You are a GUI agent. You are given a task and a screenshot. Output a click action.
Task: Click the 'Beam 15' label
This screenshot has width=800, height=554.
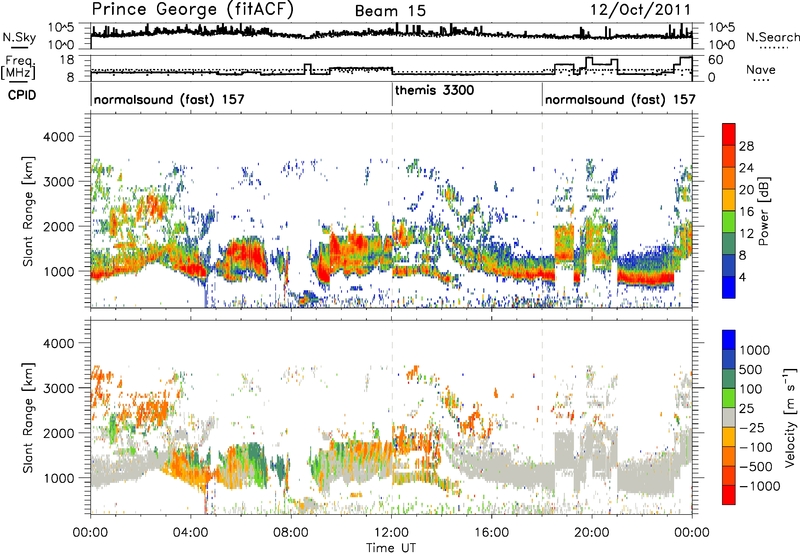point(390,11)
